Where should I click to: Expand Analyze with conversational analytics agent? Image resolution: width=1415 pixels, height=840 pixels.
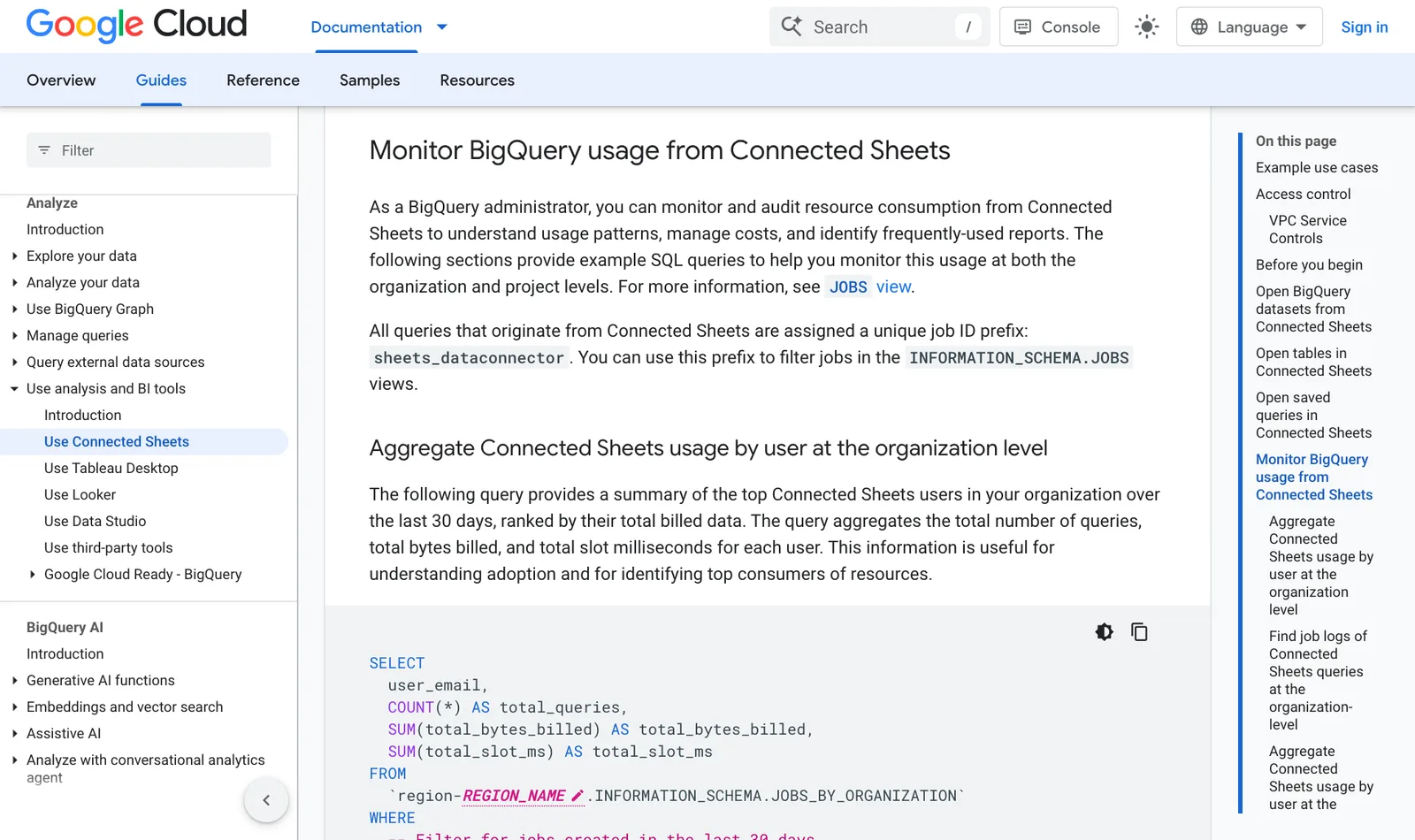(x=15, y=760)
